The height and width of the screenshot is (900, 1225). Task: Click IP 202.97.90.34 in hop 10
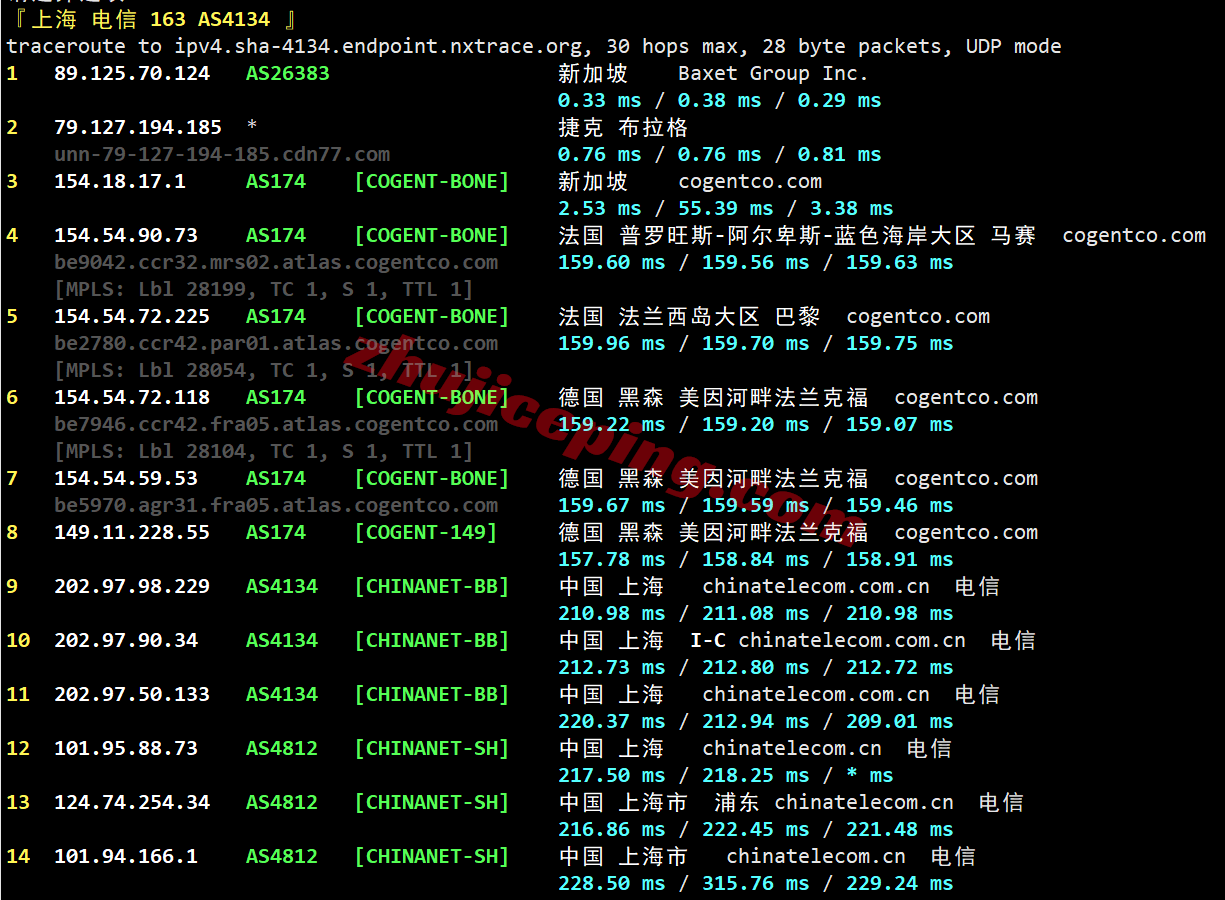click(x=126, y=640)
